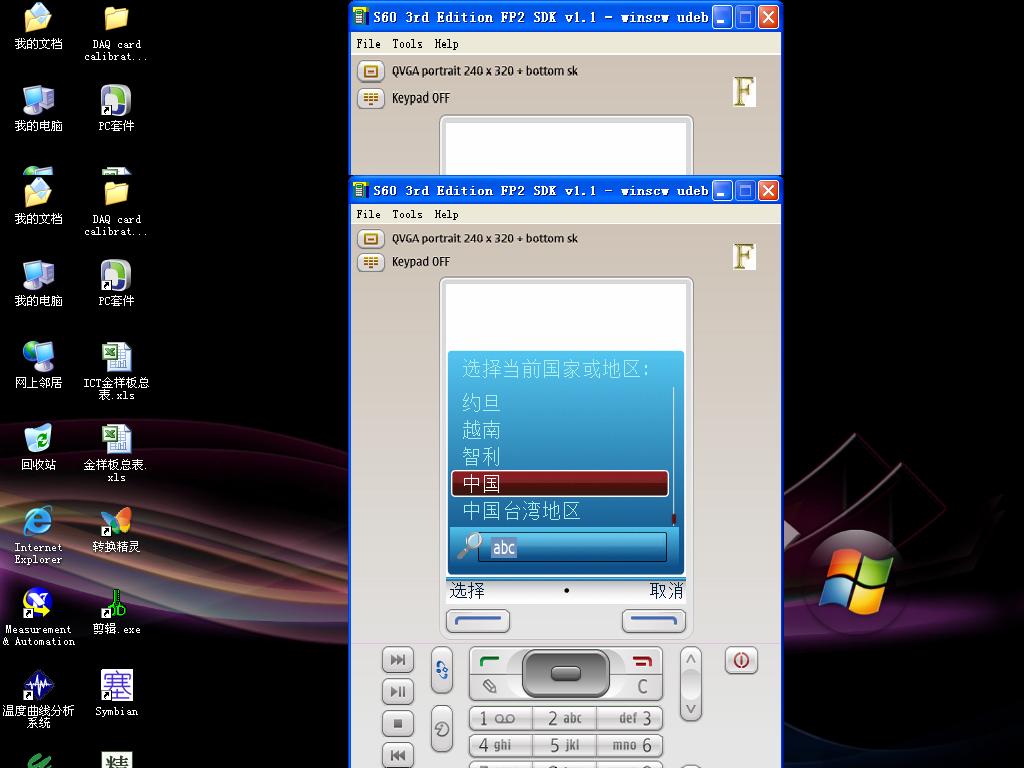Screen dimensions: 1024x768
Task: Open 网上邻居 desktop icon
Action: pos(39,365)
